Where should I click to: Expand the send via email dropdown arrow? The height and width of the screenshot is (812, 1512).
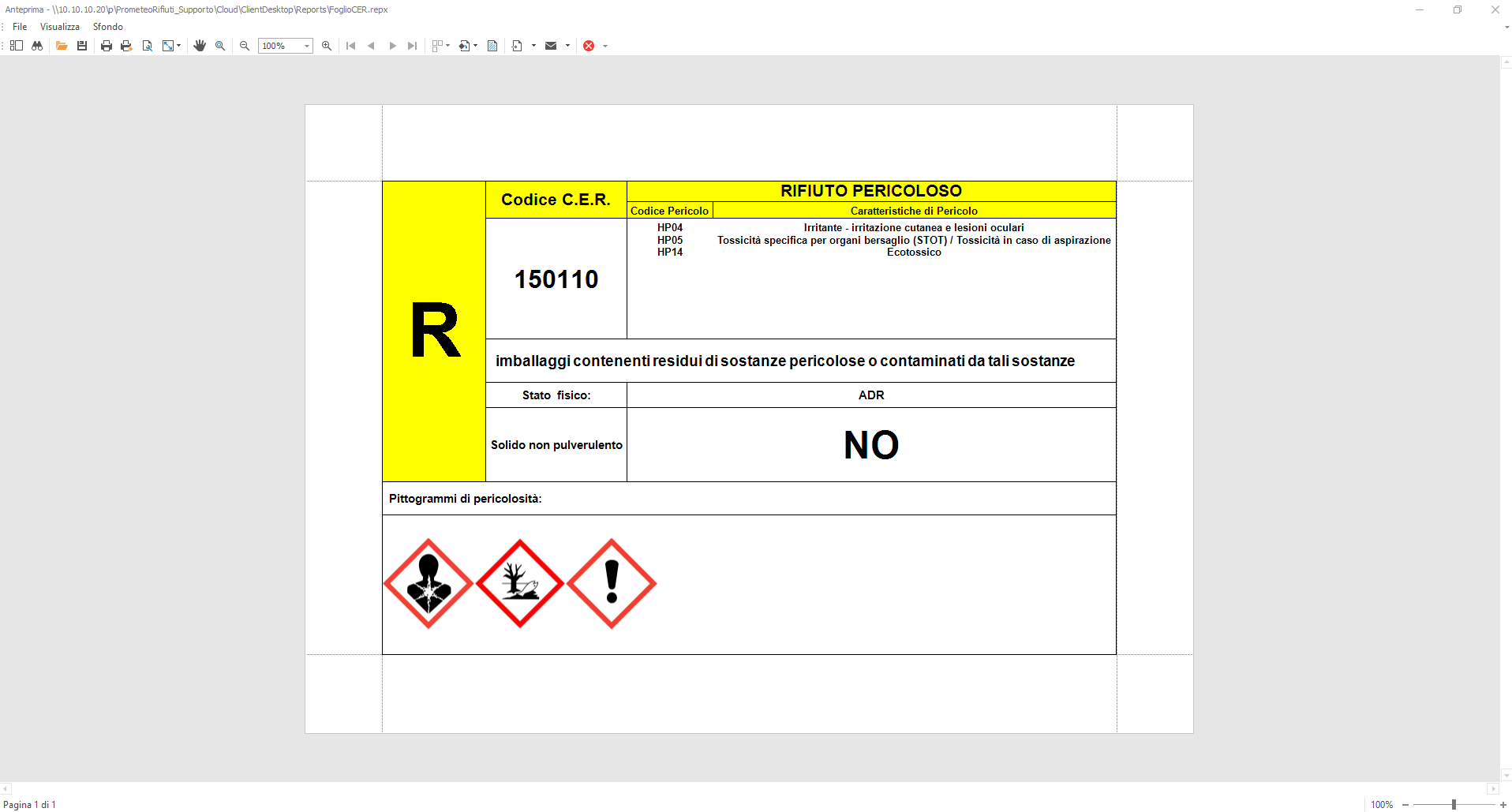click(567, 46)
